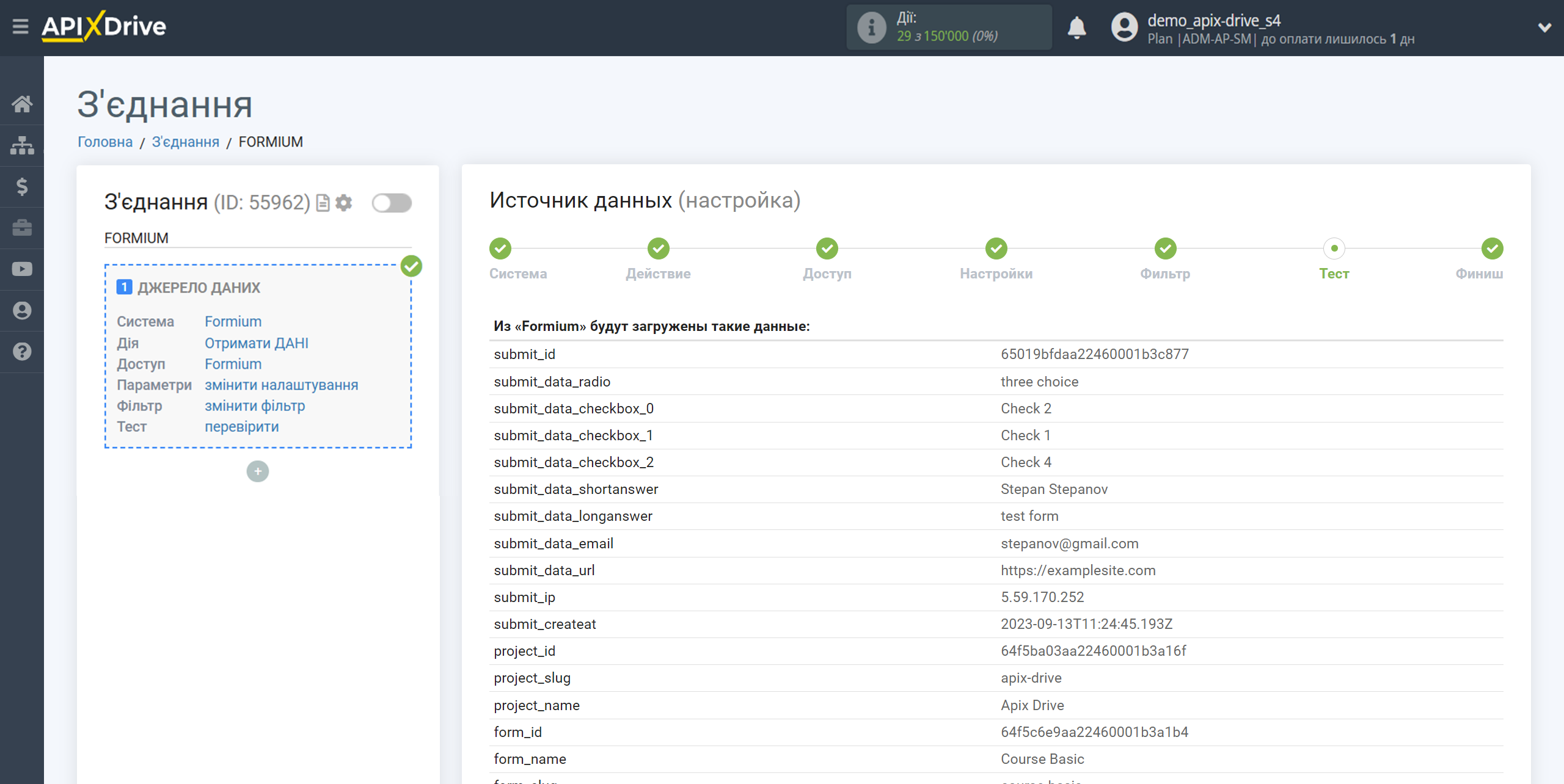Click the briefcase icon in the sidebar
The width and height of the screenshot is (1564, 784).
[22, 228]
